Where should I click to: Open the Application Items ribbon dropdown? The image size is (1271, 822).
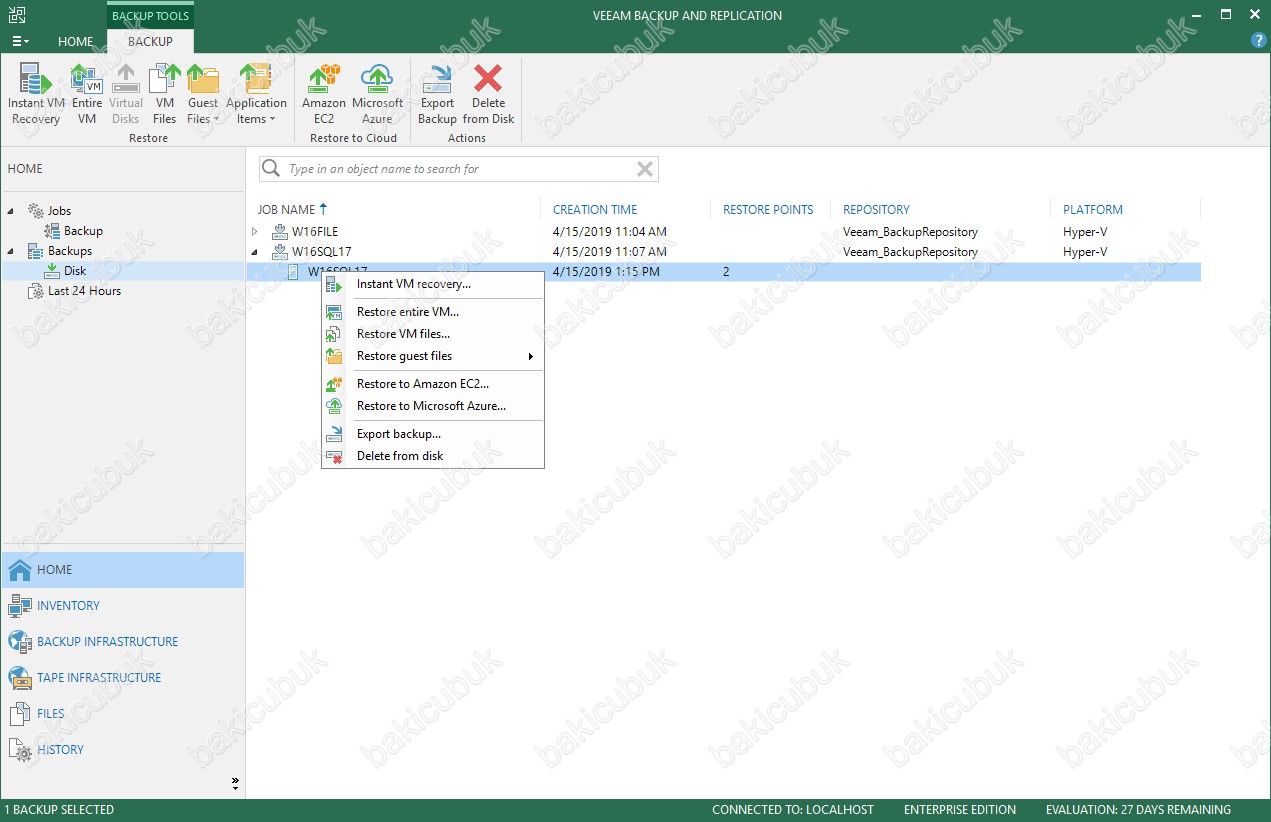(x=256, y=95)
